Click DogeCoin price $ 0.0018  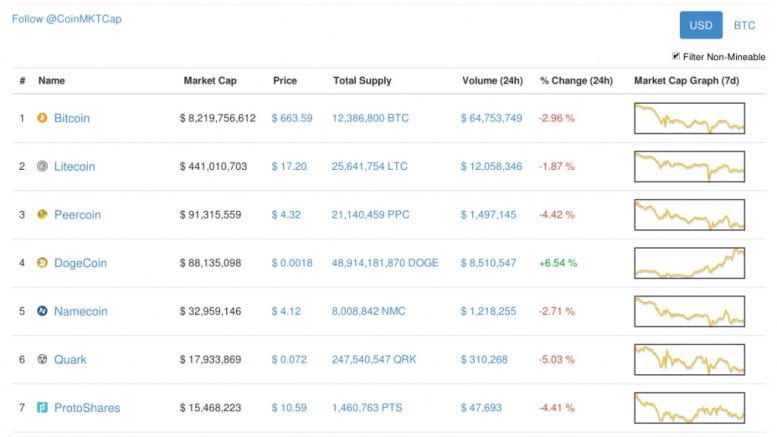pos(292,263)
